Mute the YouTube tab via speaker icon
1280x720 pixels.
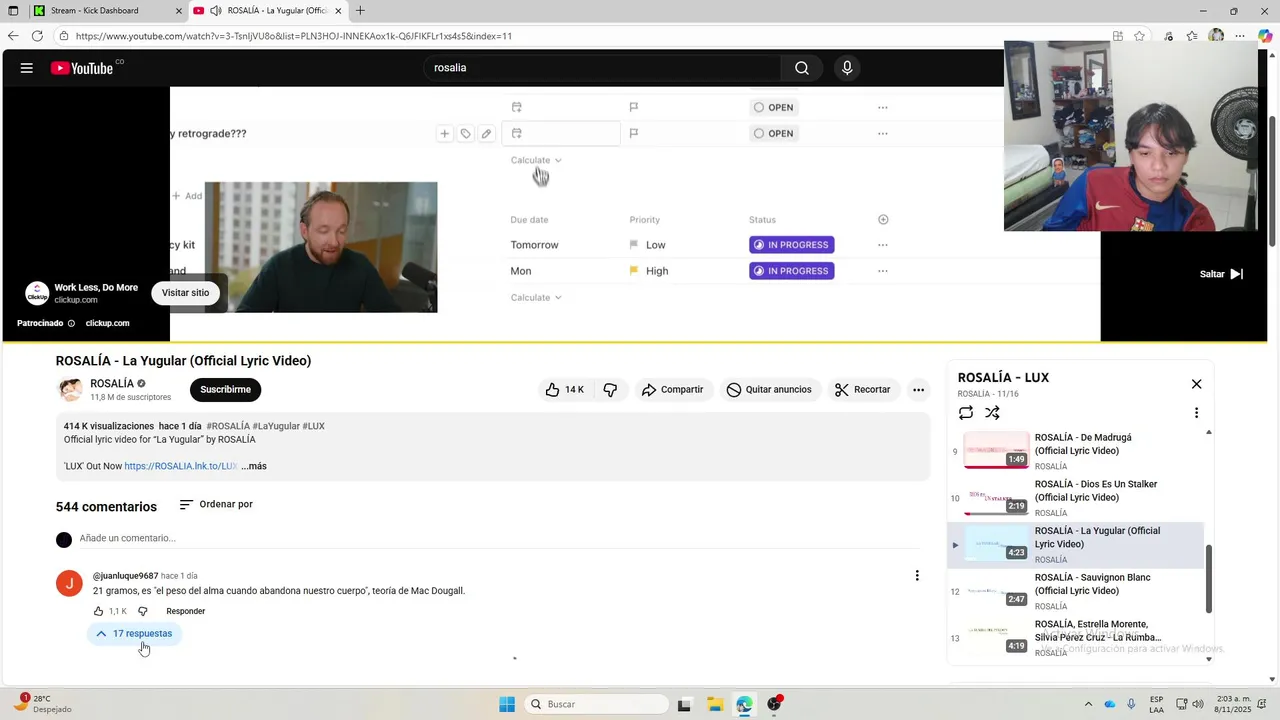click(215, 11)
